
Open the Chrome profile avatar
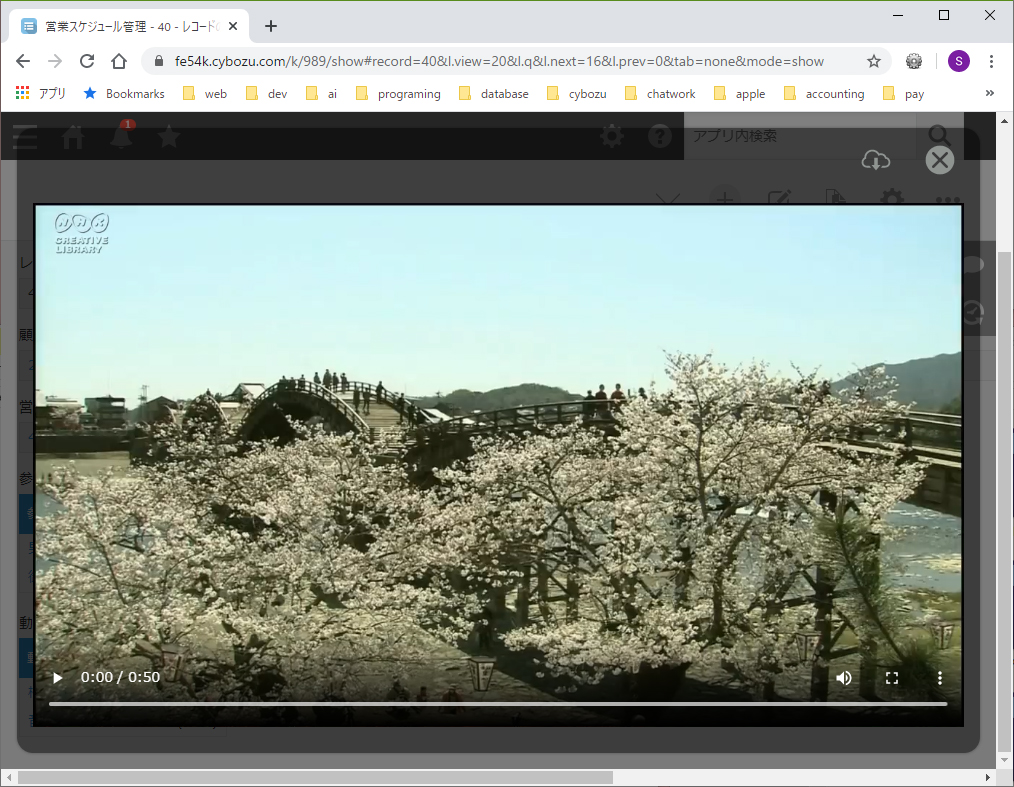(958, 61)
